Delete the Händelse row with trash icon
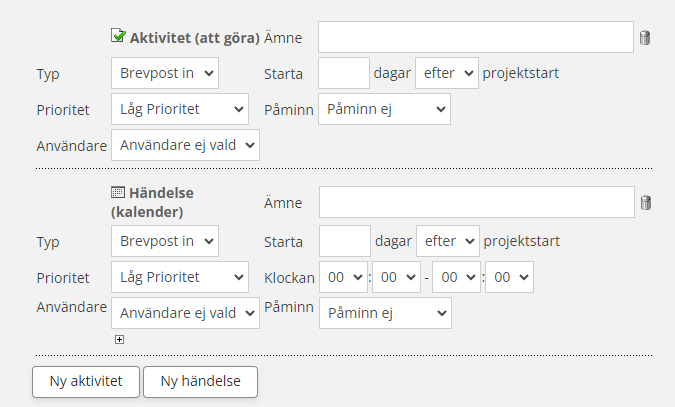This screenshot has height=407, width=675. [645, 204]
